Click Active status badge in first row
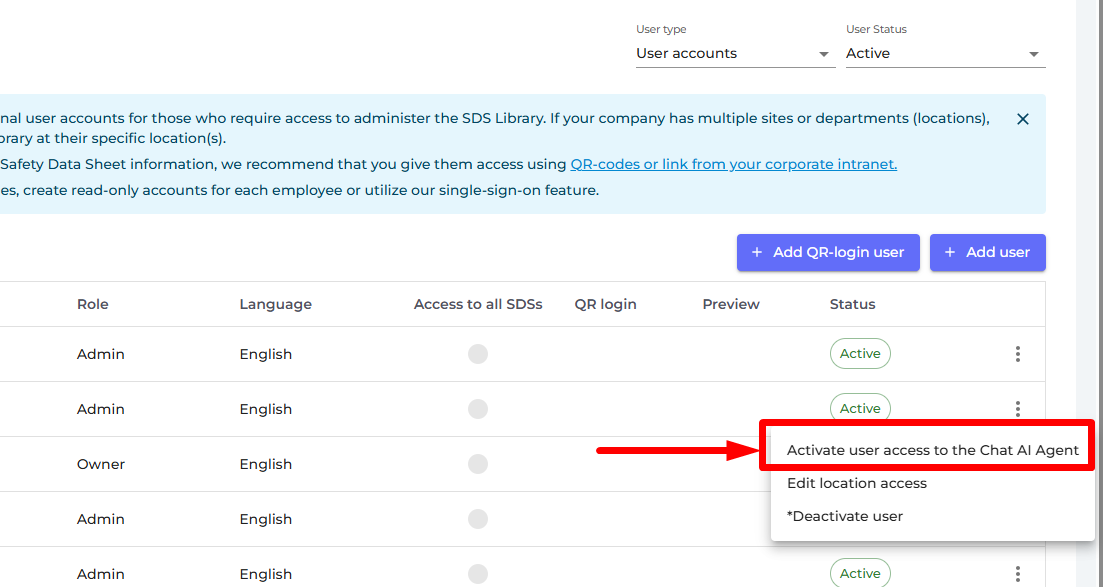 859,354
